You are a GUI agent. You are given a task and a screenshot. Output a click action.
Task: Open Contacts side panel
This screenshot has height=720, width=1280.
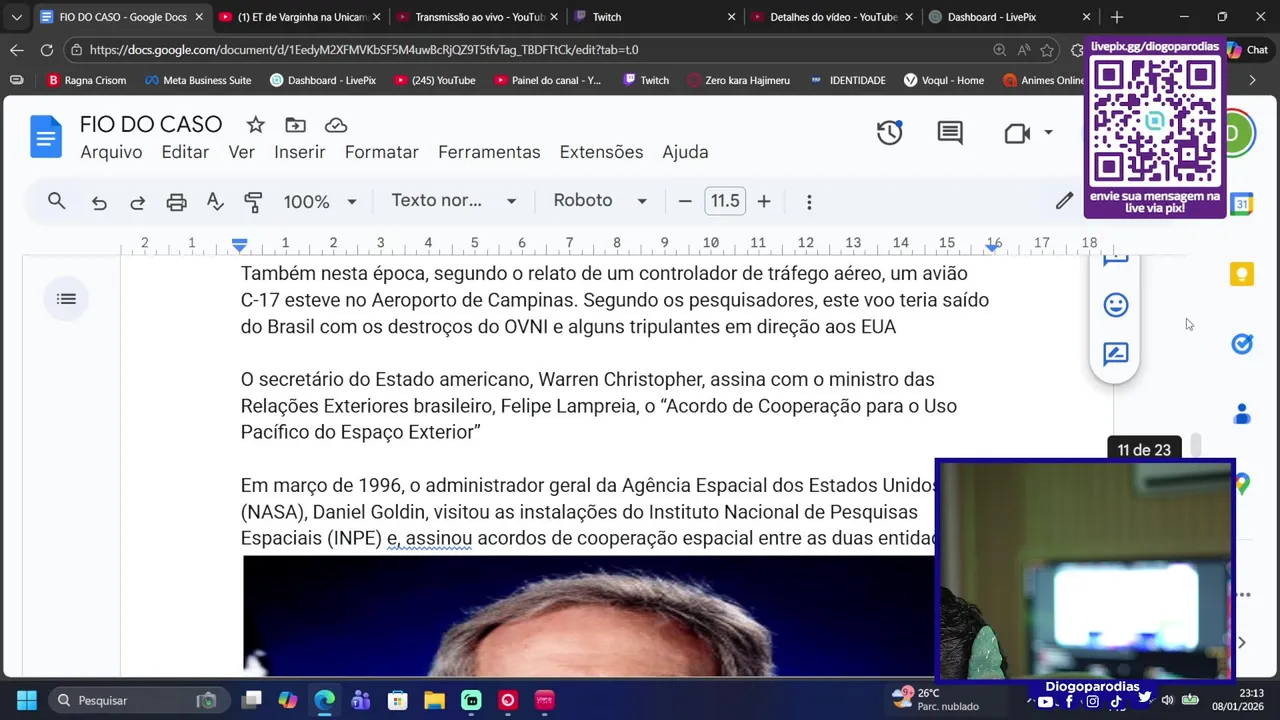1242,413
